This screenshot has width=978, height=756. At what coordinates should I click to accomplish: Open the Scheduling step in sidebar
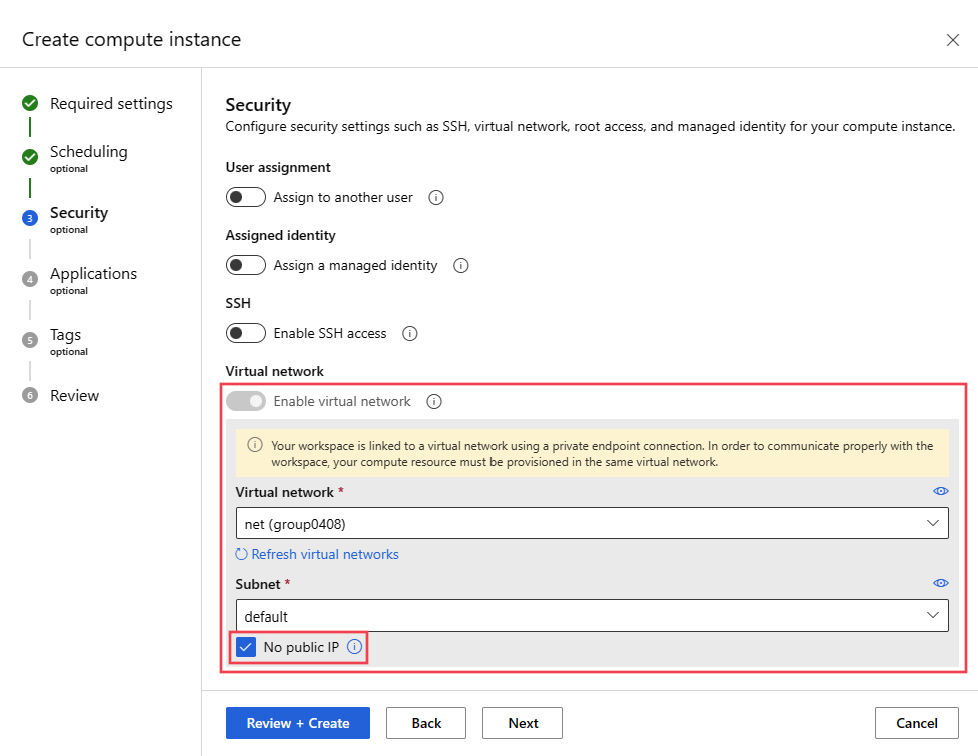pos(88,152)
